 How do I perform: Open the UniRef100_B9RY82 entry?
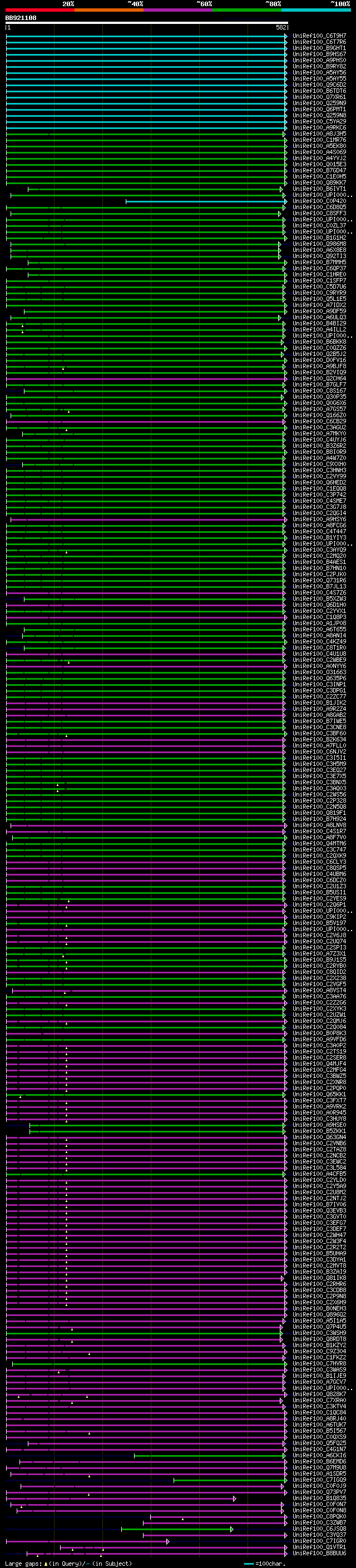coord(319,66)
